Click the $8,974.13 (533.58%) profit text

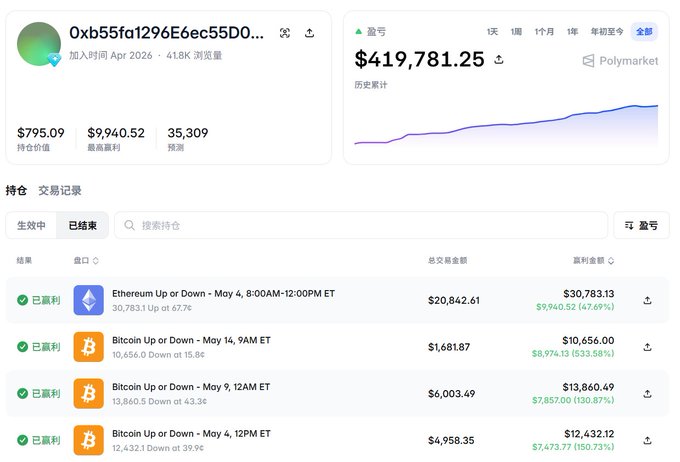pyautogui.click(x=573, y=354)
